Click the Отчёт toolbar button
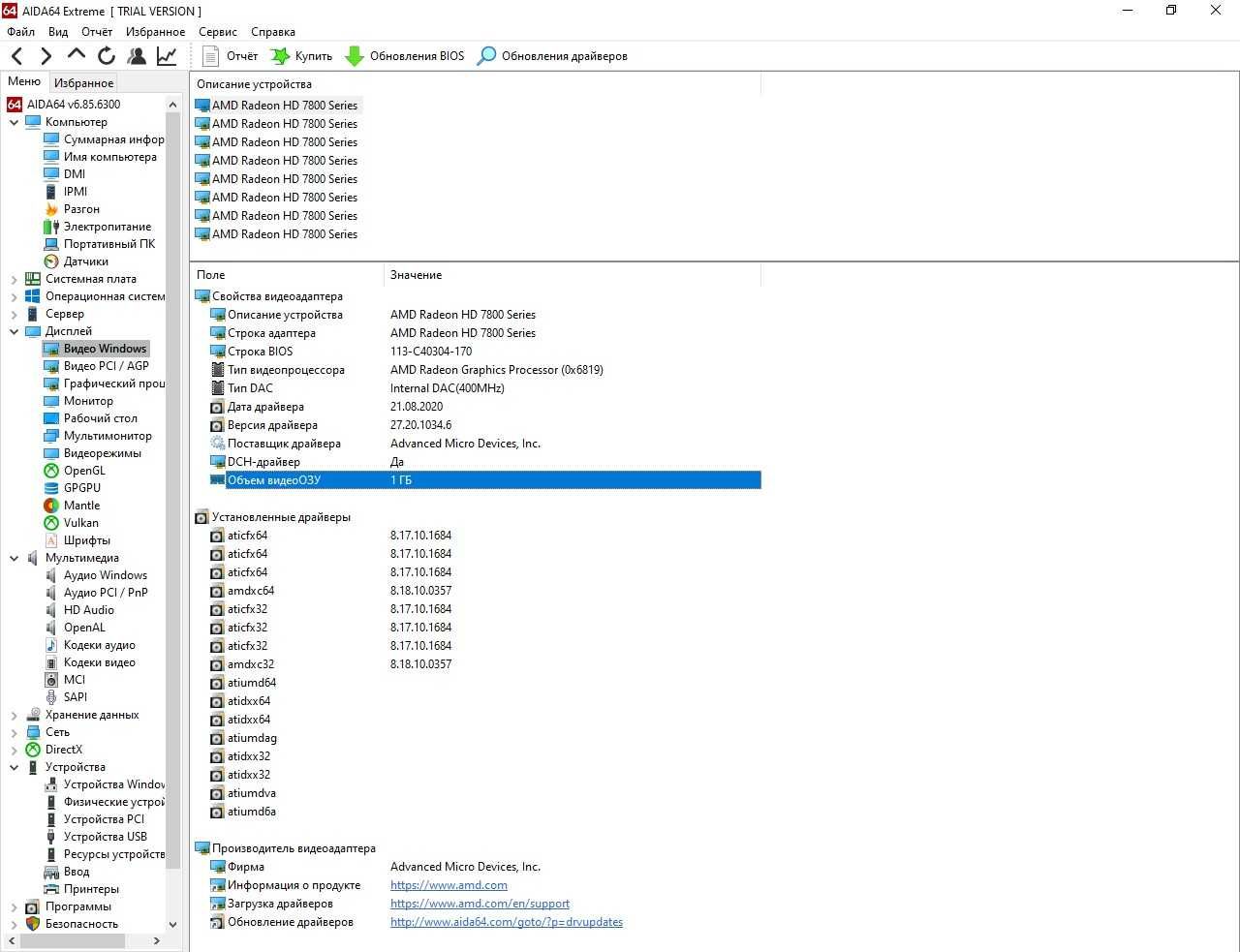Screen dimensions: 1240x952 coord(231,56)
